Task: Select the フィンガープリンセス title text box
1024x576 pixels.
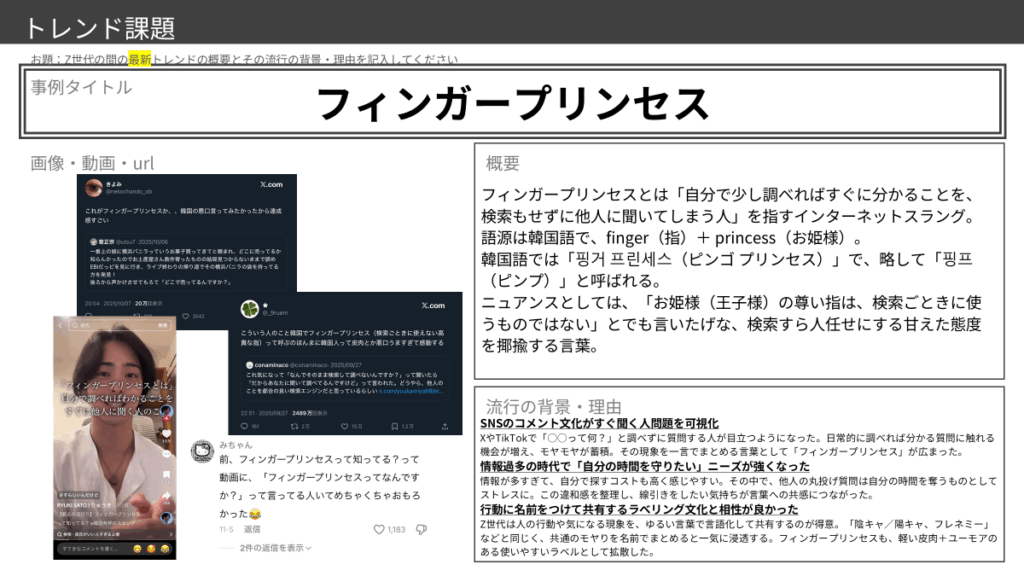Action: coord(511,103)
